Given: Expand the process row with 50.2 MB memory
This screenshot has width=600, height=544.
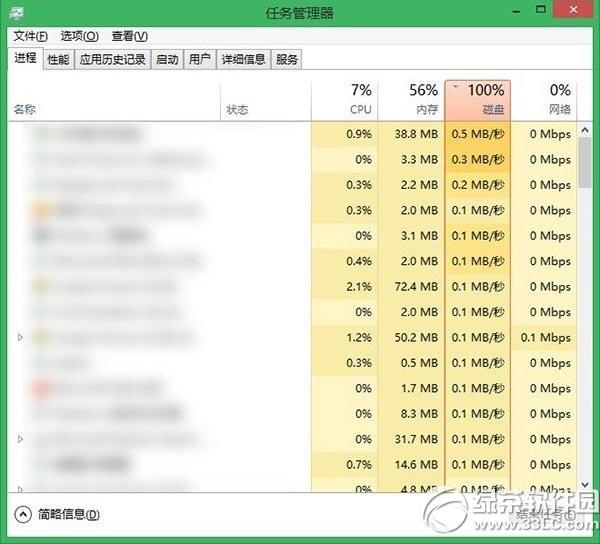Looking at the screenshot, I should pos(20,337).
